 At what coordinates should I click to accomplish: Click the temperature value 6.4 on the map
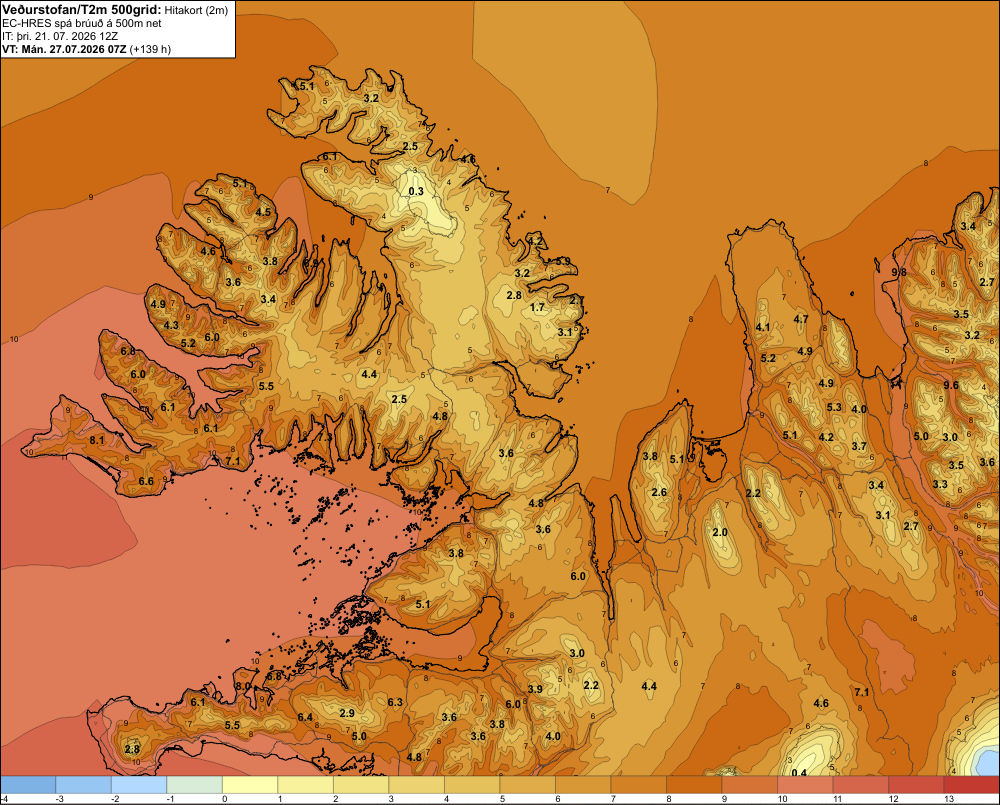point(305,717)
